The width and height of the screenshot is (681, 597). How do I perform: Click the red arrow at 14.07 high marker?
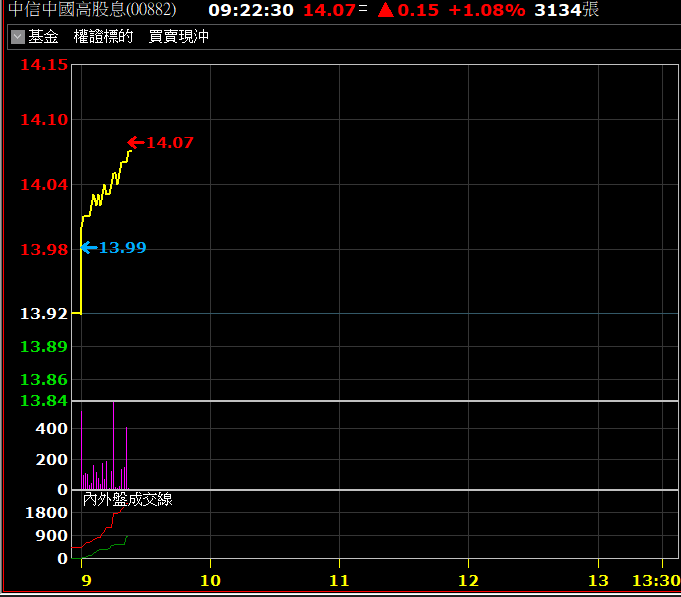pyautogui.click(x=136, y=142)
